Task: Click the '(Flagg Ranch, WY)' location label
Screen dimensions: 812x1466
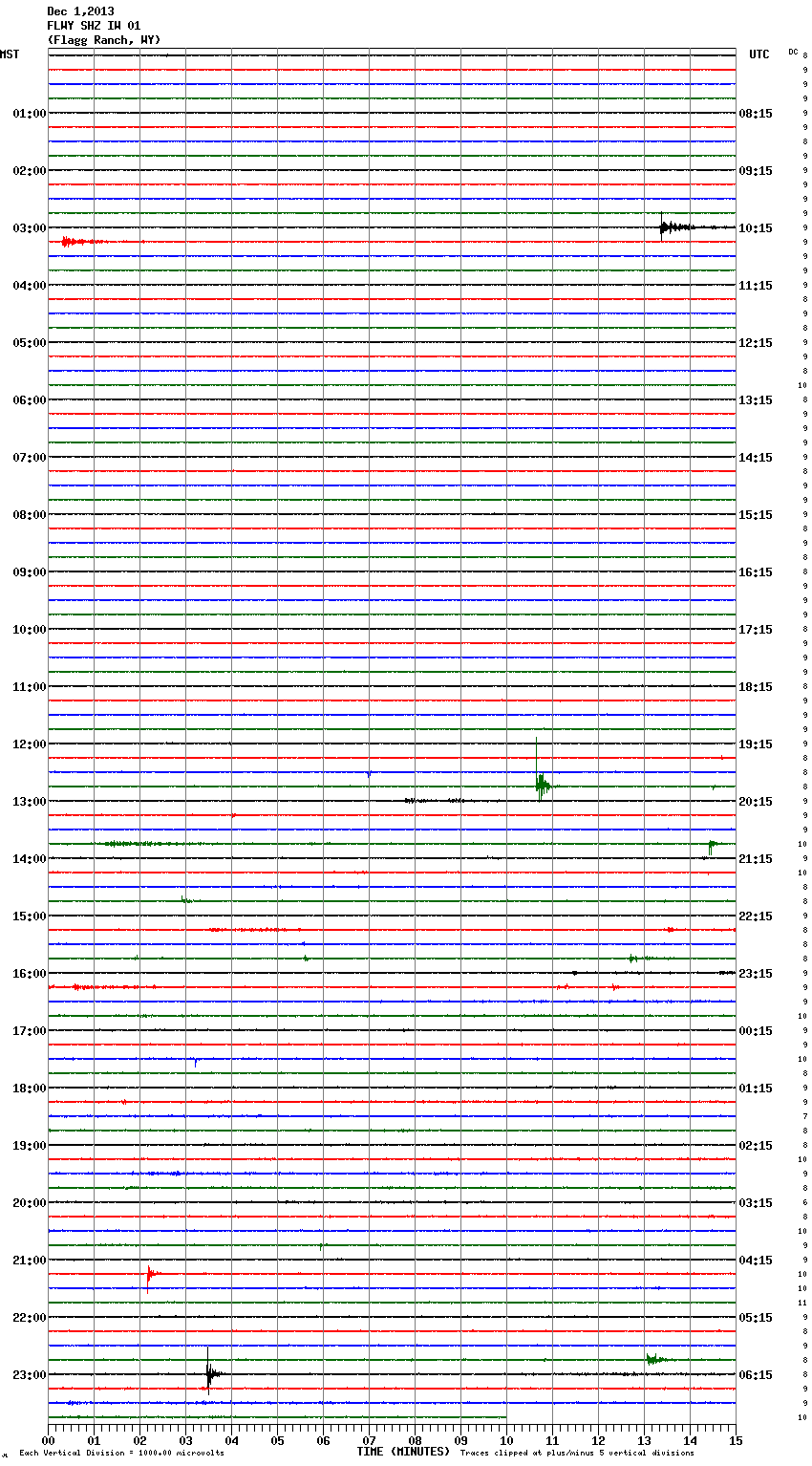Action: click(104, 40)
